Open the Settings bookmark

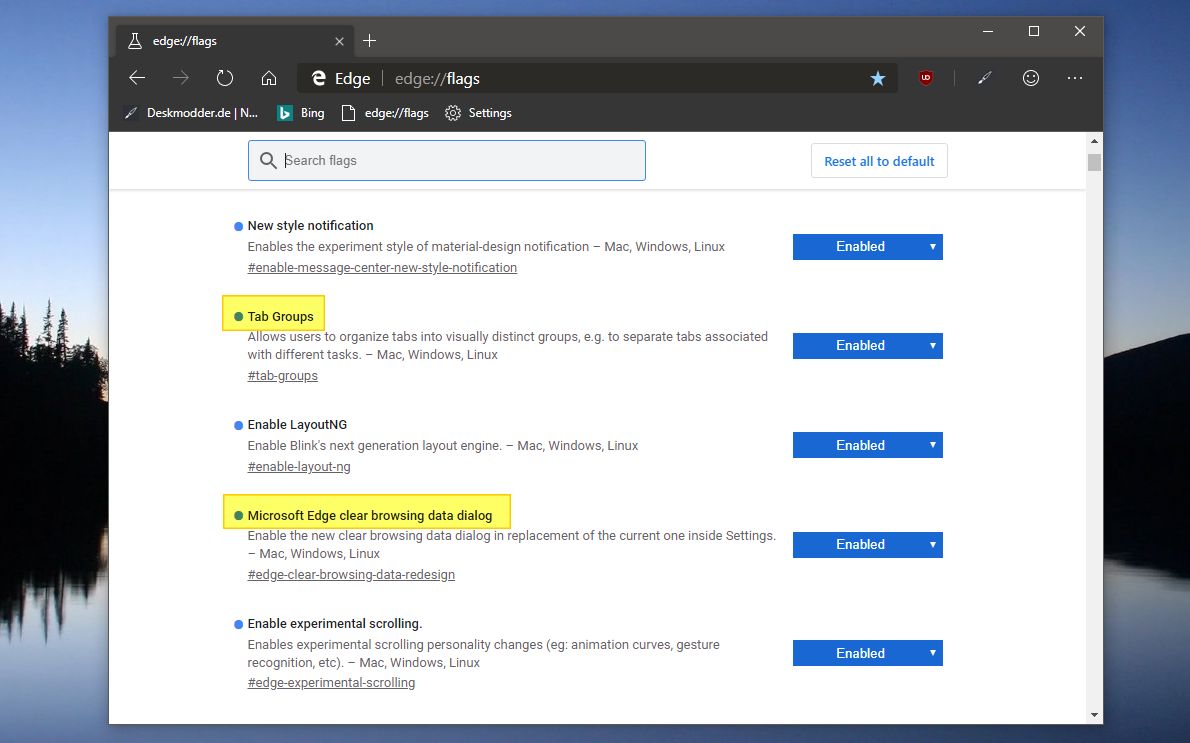click(479, 113)
